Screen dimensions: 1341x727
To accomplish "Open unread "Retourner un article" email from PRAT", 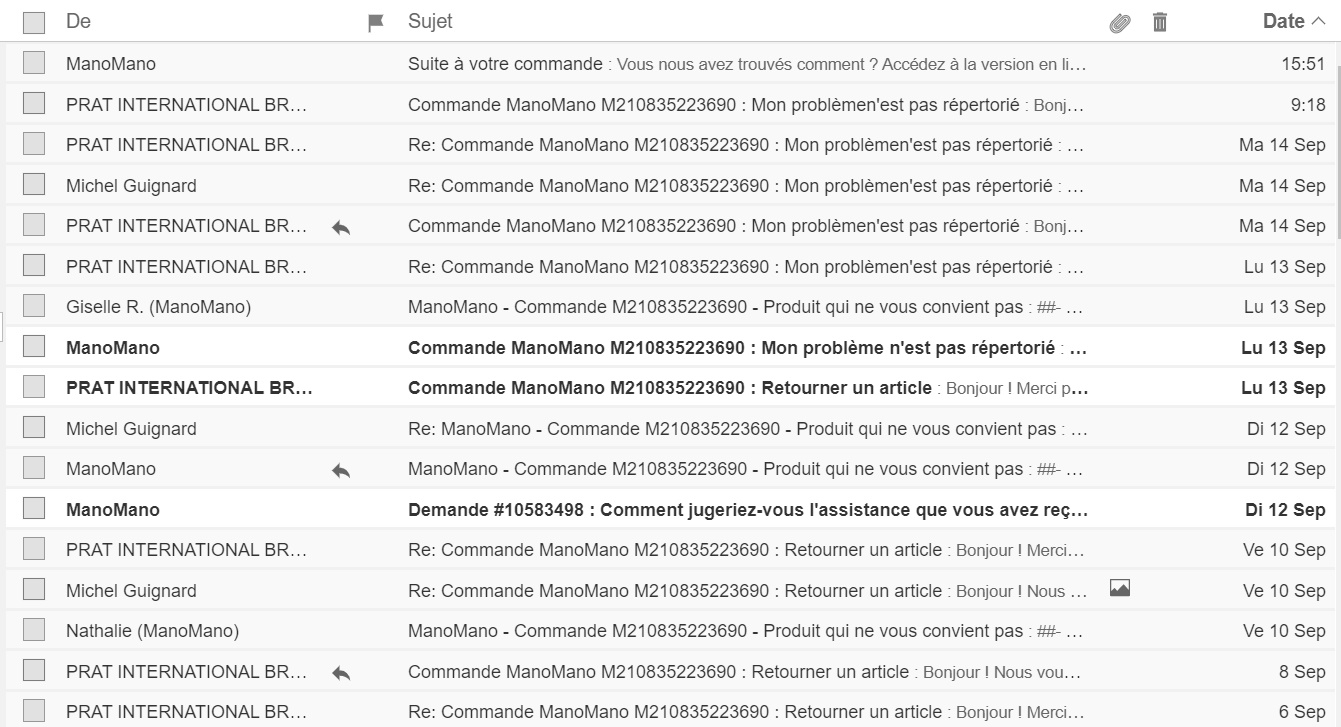I will (669, 388).
